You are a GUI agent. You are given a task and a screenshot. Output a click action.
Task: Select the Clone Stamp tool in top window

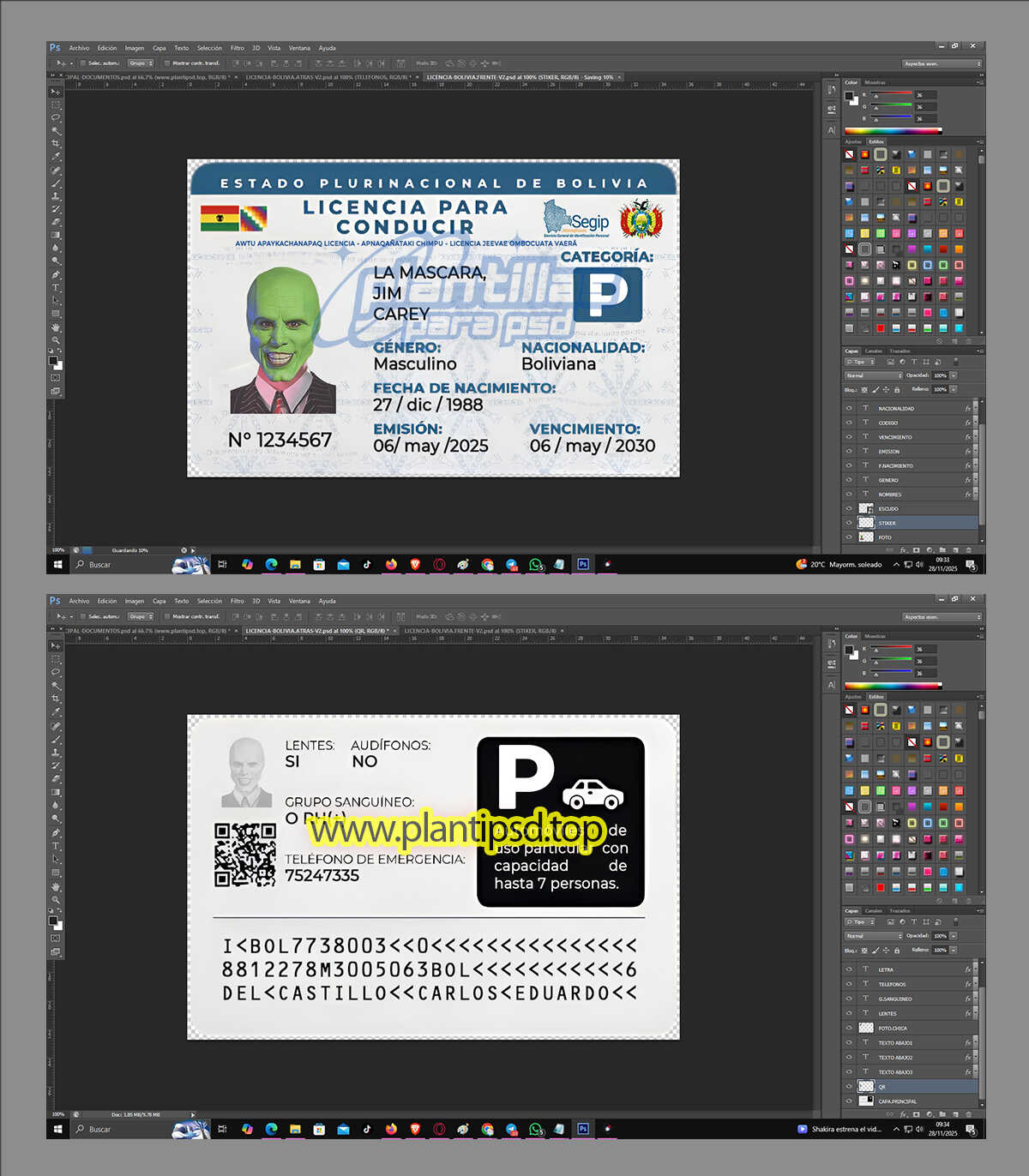coord(56,196)
